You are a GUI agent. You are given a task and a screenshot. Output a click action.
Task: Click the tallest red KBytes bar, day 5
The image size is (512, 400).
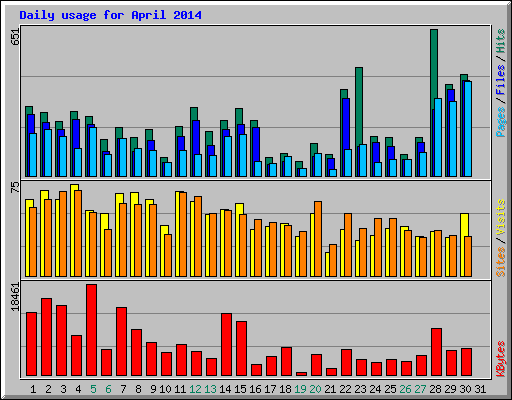tap(92, 330)
